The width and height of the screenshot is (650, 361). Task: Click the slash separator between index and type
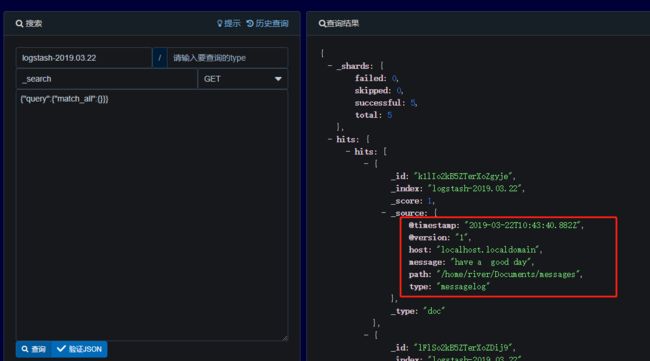(x=160, y=58)
